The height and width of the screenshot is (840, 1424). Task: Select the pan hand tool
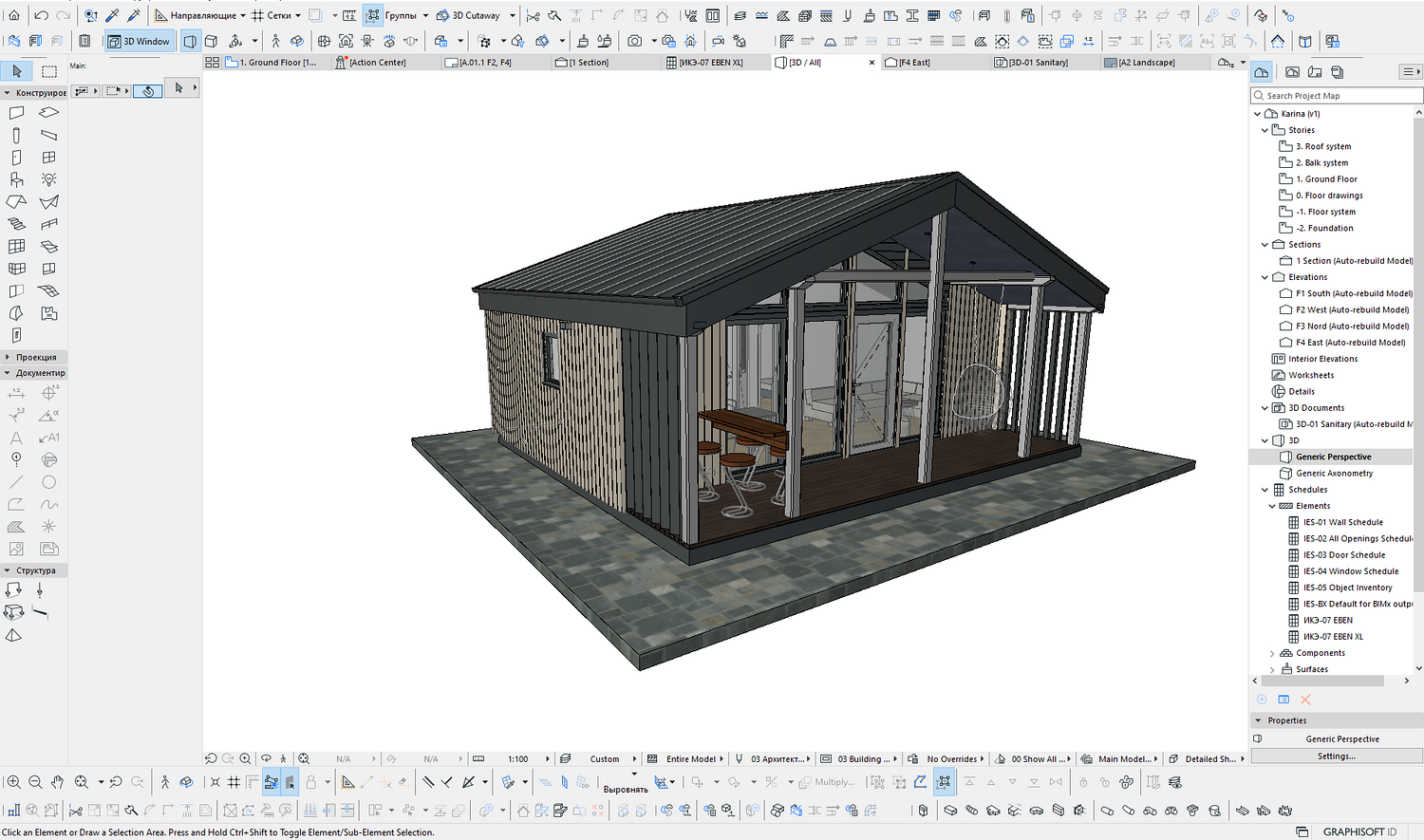pyautogui.click(x=57, y=782)
